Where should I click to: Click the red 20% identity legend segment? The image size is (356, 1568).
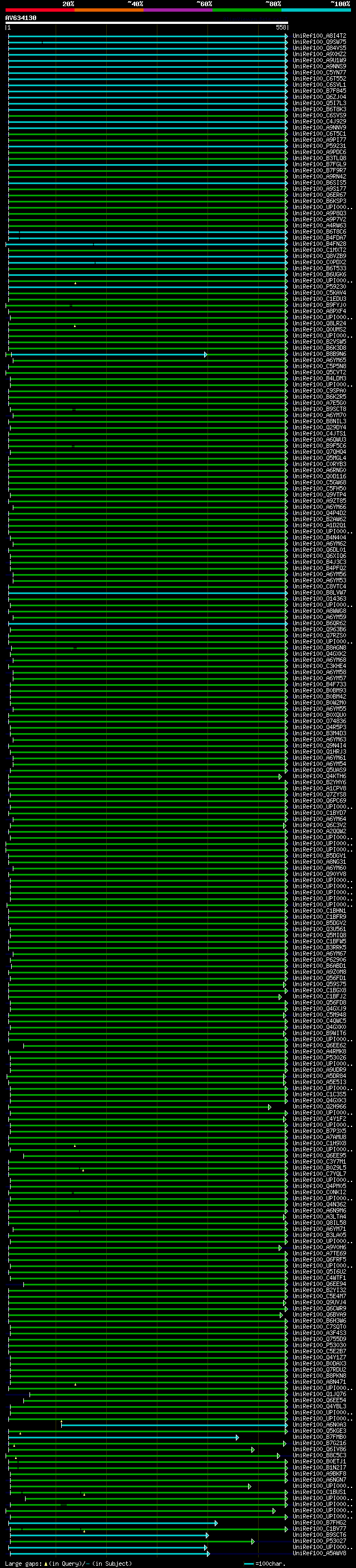[40, 10]
